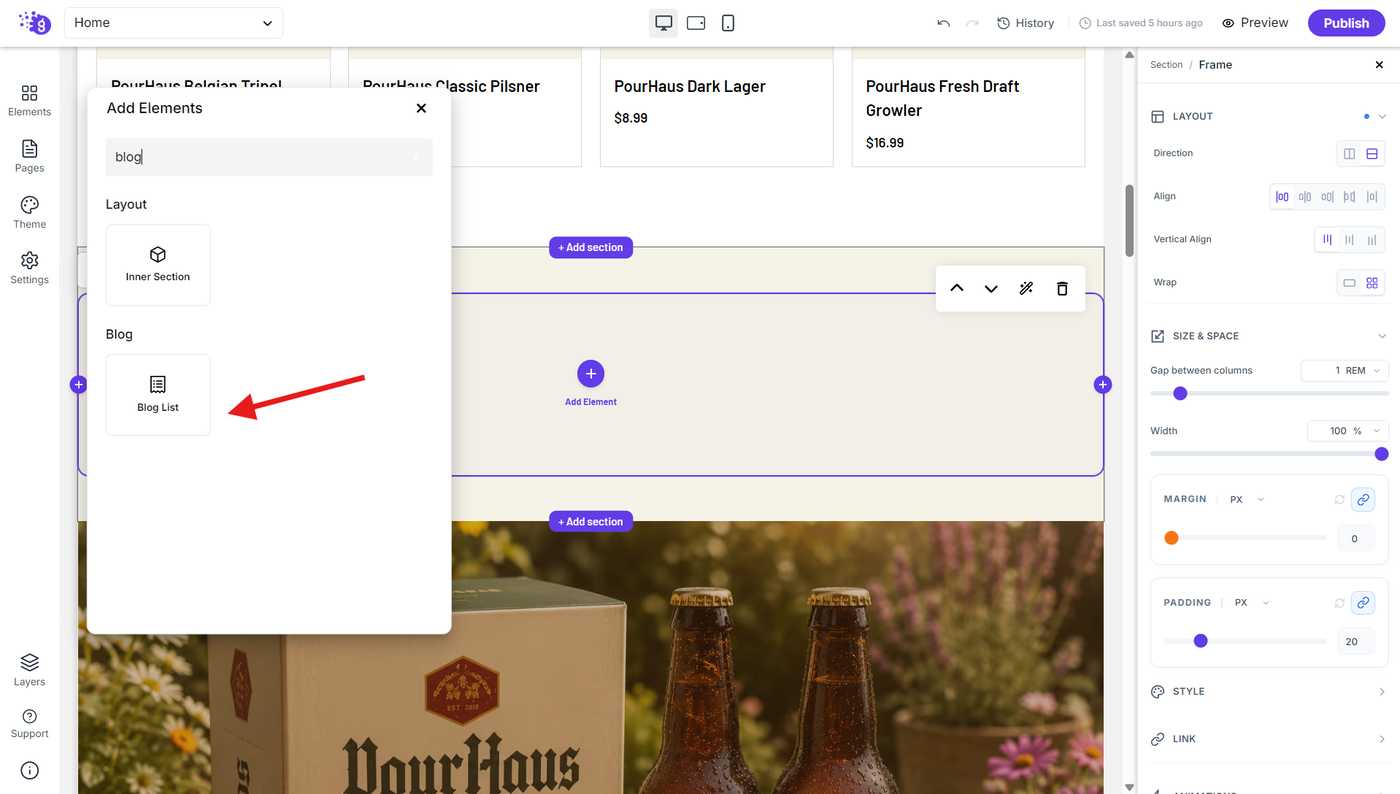This screenshot has width=1400, height=794.
Task: Click the undo arrow icon
Action: pyautogui.click(x=943, y=23)
